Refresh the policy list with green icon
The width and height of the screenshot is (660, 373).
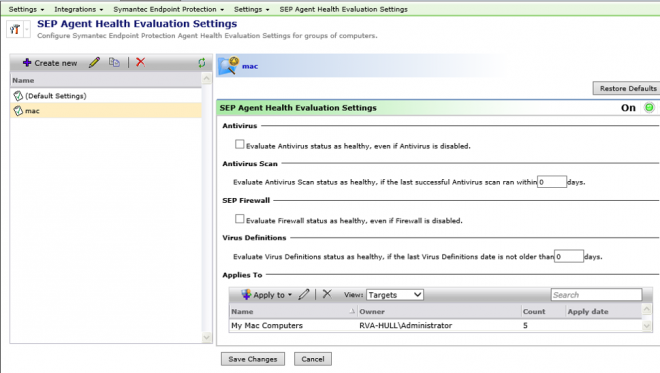point(202,63)
